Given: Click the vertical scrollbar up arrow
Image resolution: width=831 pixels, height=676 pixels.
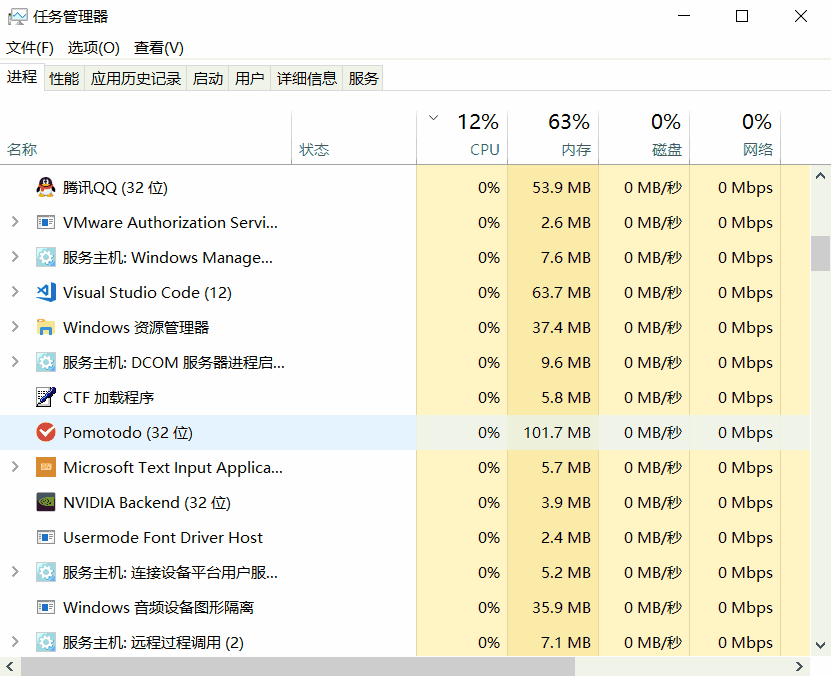Looking at the screenshot, I should pos(820,176).
